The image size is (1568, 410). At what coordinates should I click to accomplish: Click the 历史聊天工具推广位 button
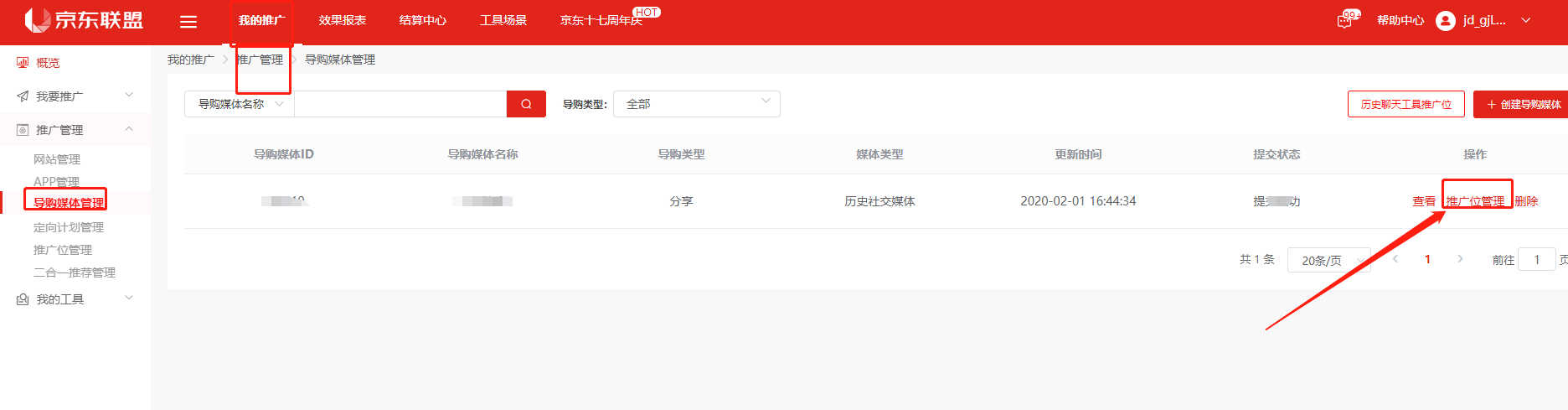1406,104
